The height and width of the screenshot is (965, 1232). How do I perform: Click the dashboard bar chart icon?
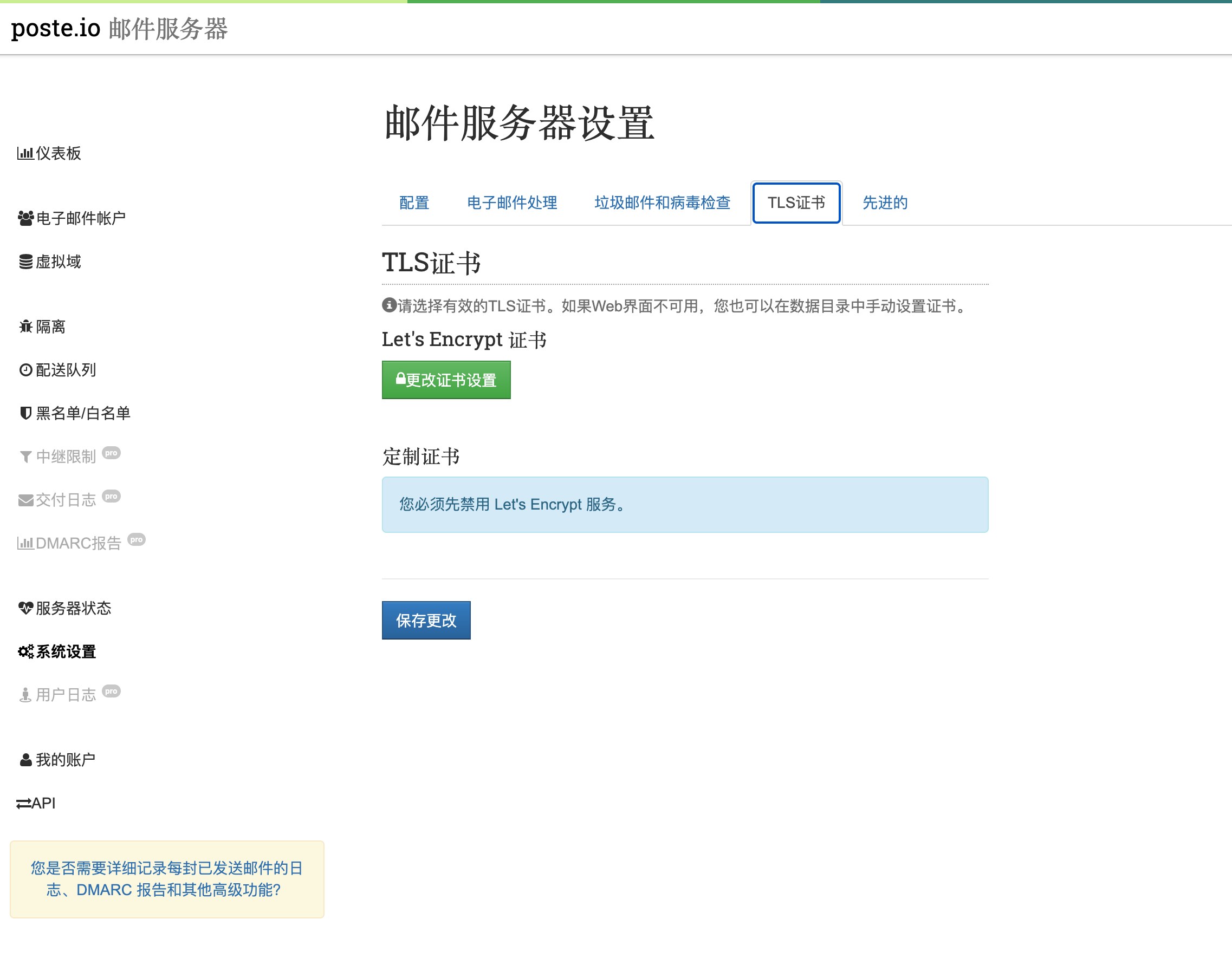pos(25,154)
